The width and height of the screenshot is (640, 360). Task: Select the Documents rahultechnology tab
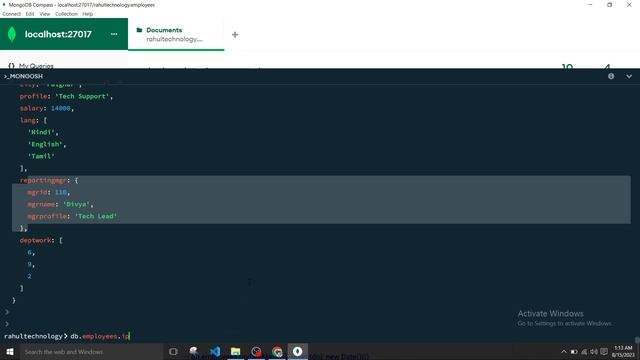176,34
